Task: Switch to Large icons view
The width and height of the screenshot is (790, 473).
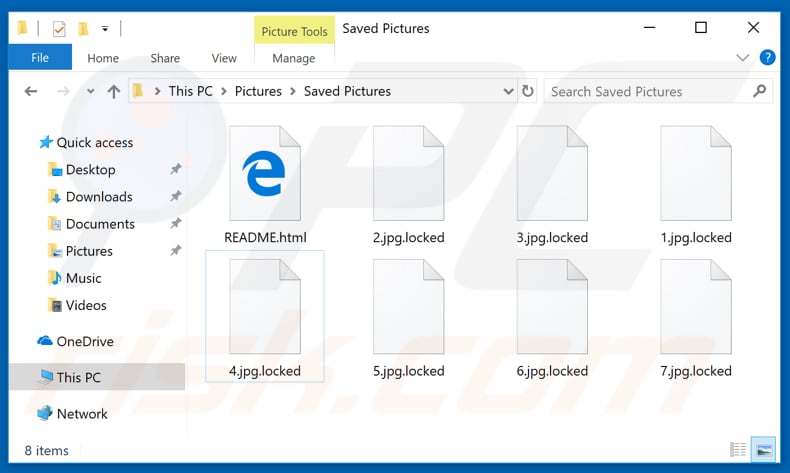Action: [763, 450]
